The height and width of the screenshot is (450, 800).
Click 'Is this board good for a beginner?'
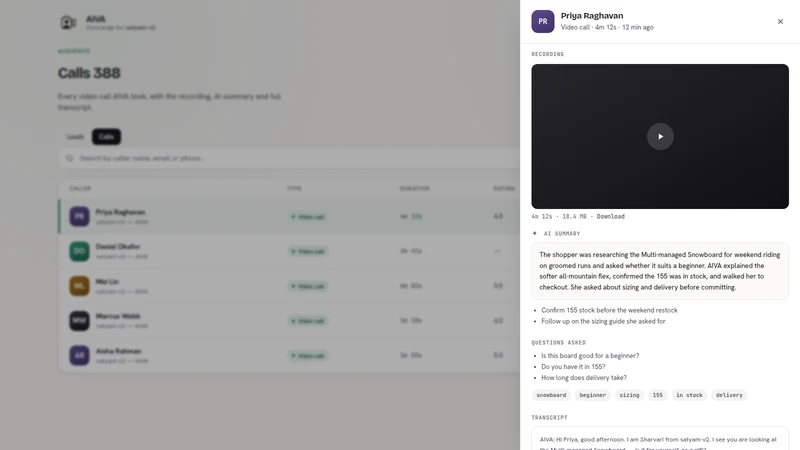tap(590, 356)
